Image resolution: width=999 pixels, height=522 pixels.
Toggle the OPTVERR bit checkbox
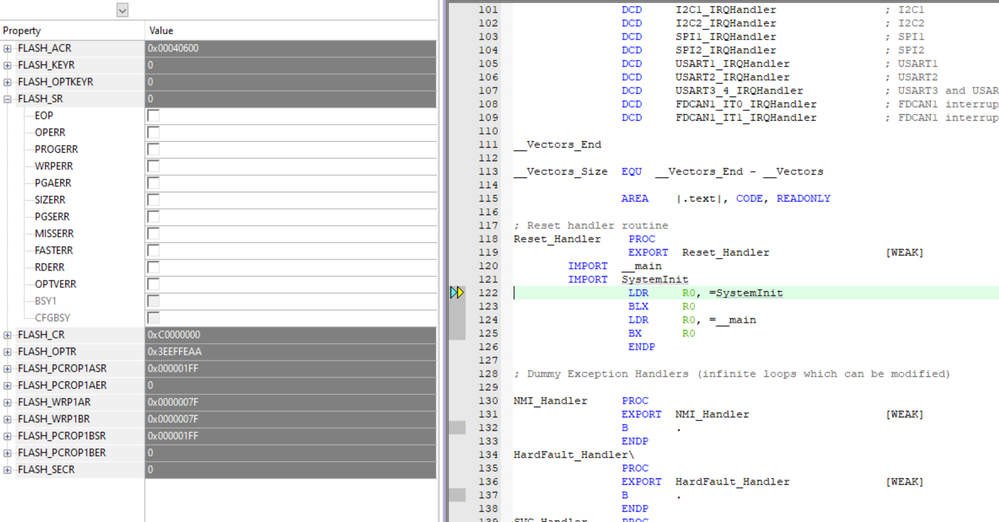coord(154,284)
